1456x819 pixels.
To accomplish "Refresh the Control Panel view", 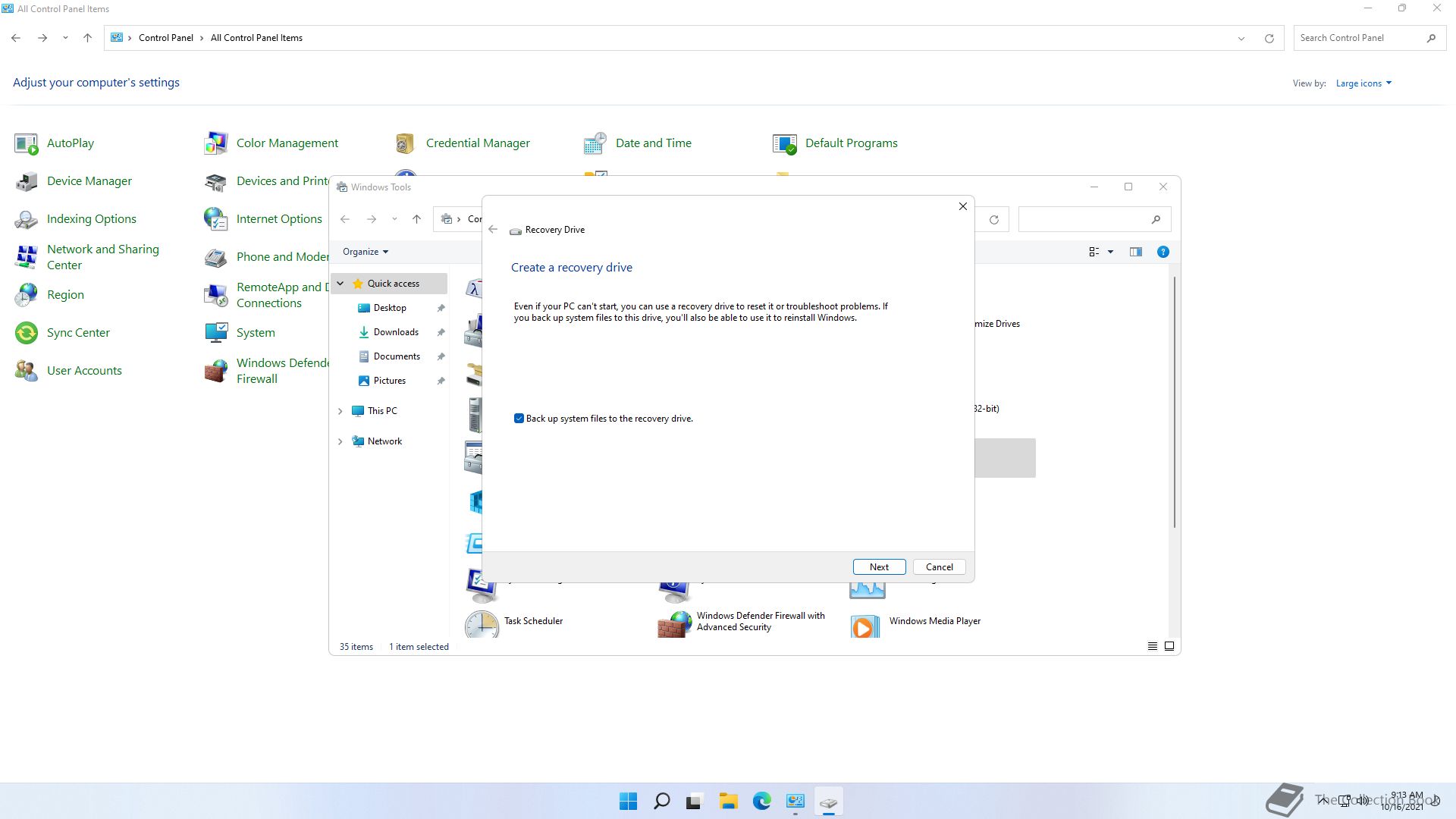I will coord(1269,38).
